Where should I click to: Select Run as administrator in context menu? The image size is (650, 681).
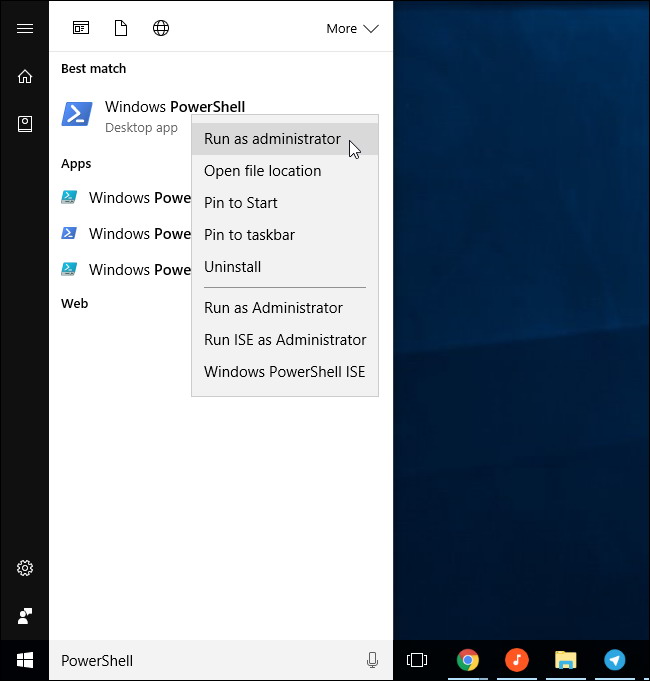[x=272, y=139]
